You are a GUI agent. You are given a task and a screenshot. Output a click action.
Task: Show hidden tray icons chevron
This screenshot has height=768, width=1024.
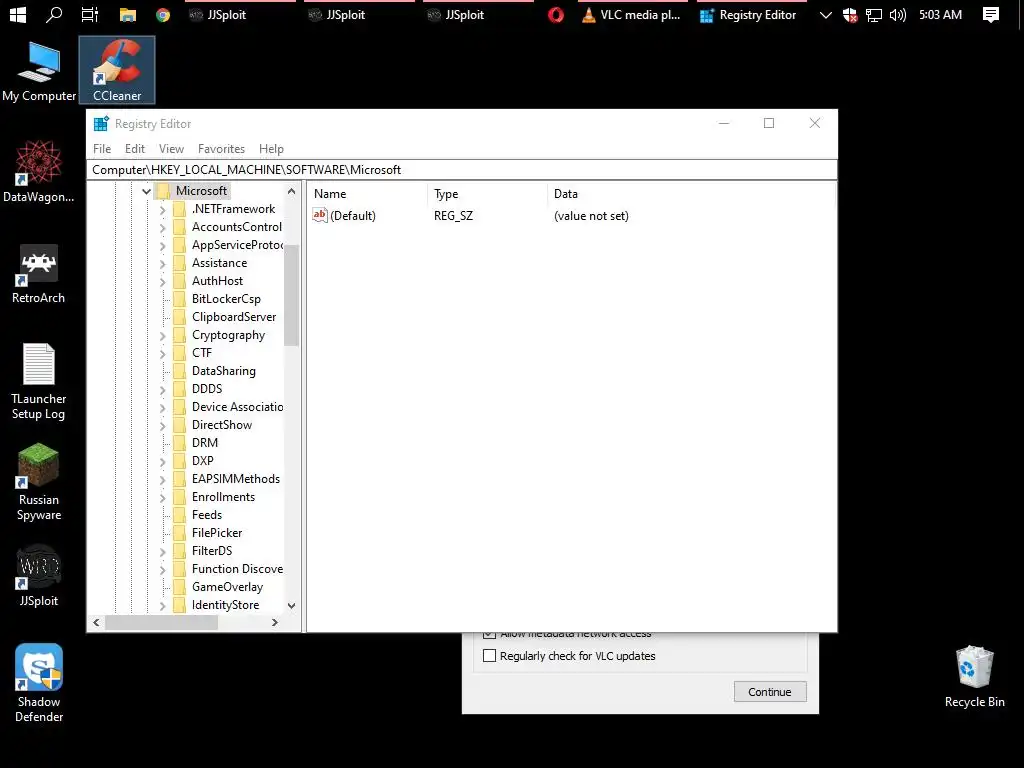tap(825, 14)
